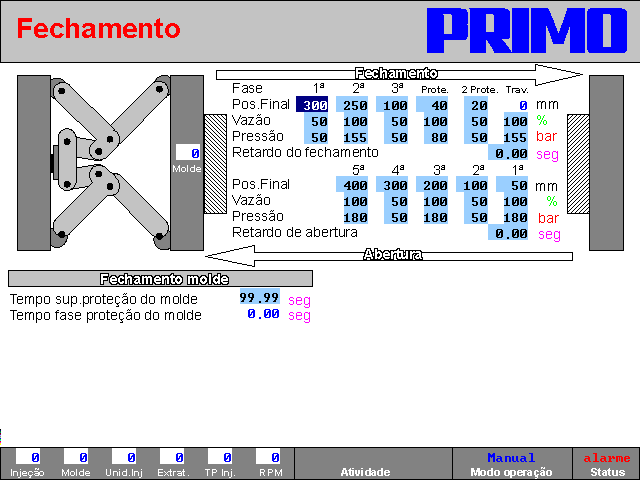Click closing phase 2 Pos.Final value 250
640x480 pixels.
(352, 104)
